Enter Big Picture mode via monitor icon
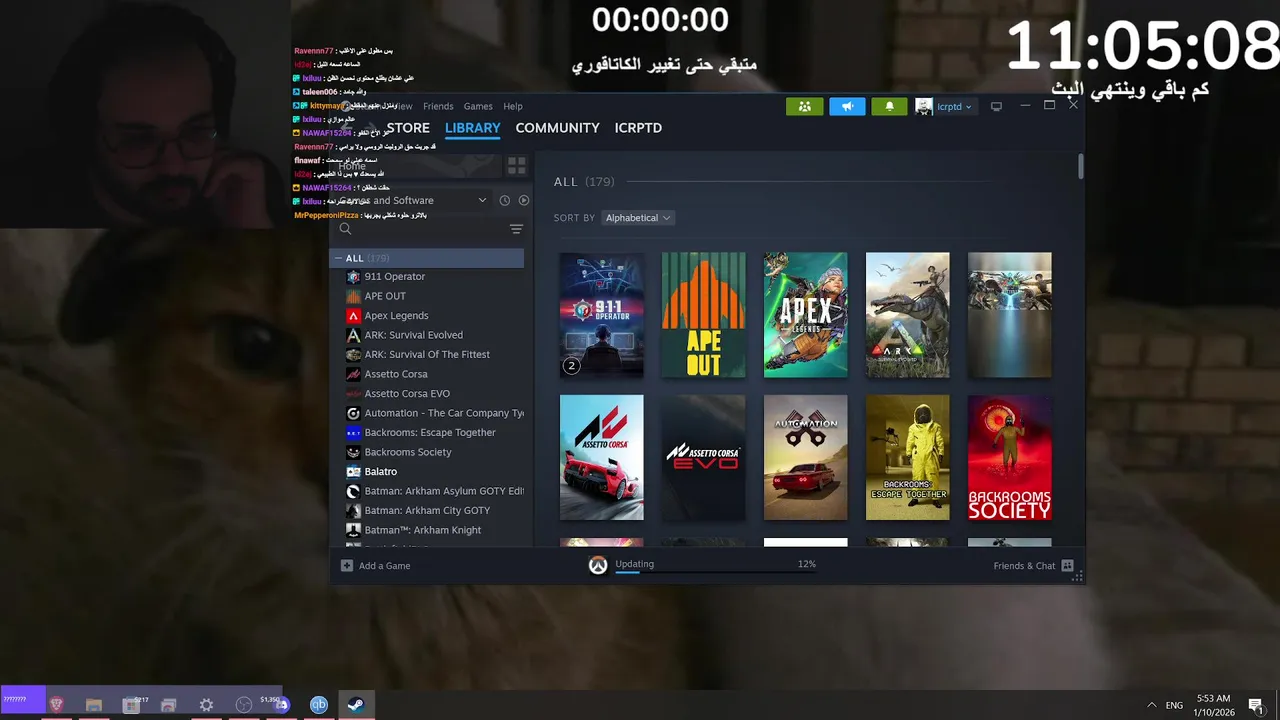 (x=996, y=106)
